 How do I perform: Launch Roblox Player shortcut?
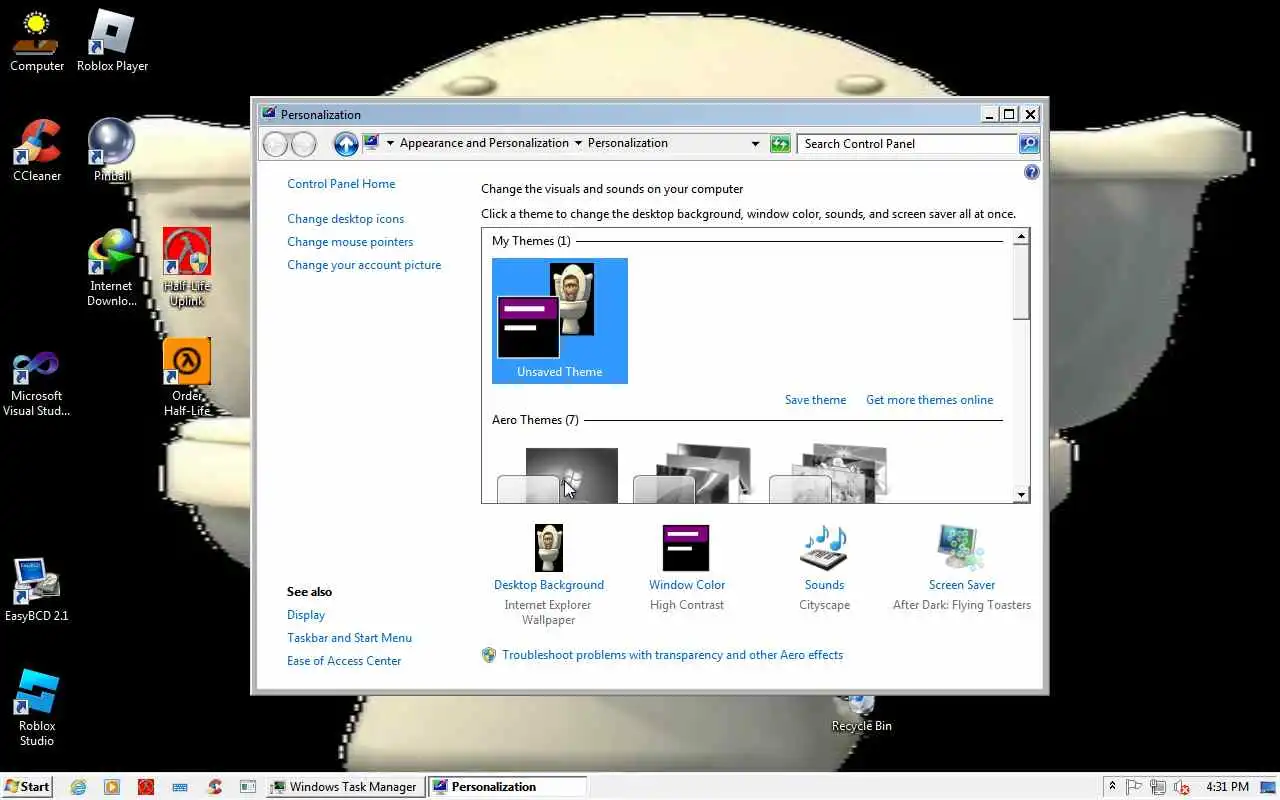[112, 41]
